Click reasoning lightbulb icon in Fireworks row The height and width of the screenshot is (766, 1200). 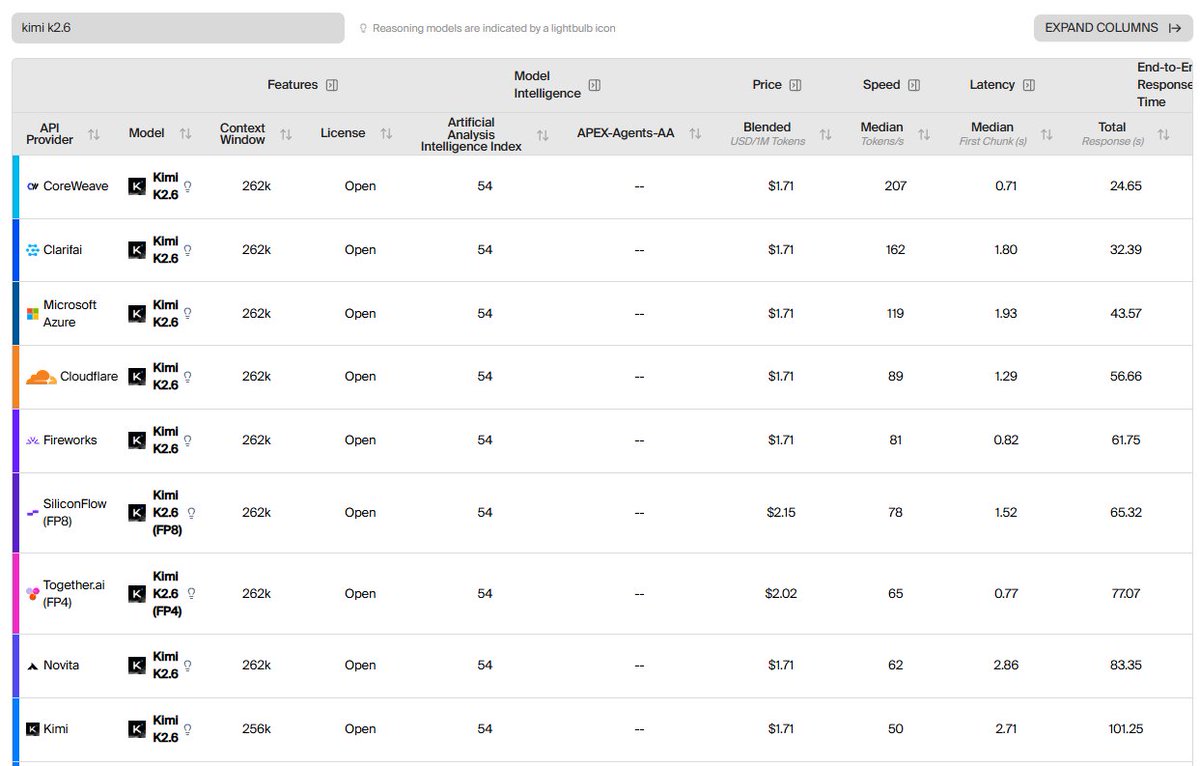[187, 440]
